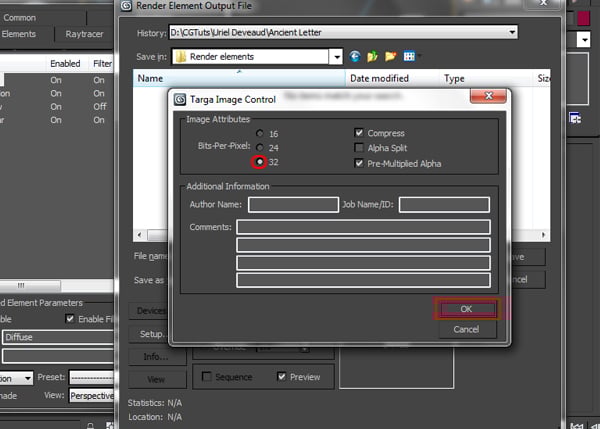The width and height of the screenshot is (600, 429).
Task: Select 32 Bits-Per-Pixel radio button
Action: [x=260, y=162]
